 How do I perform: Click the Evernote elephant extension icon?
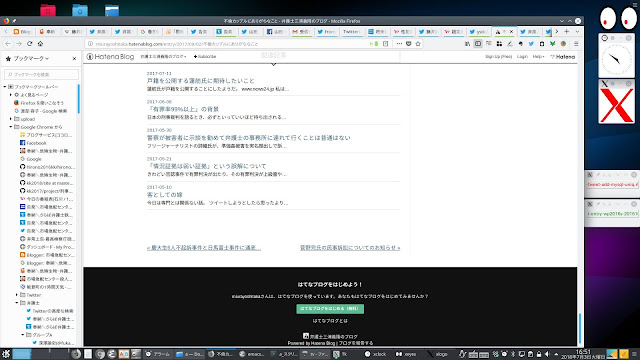pos(520,44)
